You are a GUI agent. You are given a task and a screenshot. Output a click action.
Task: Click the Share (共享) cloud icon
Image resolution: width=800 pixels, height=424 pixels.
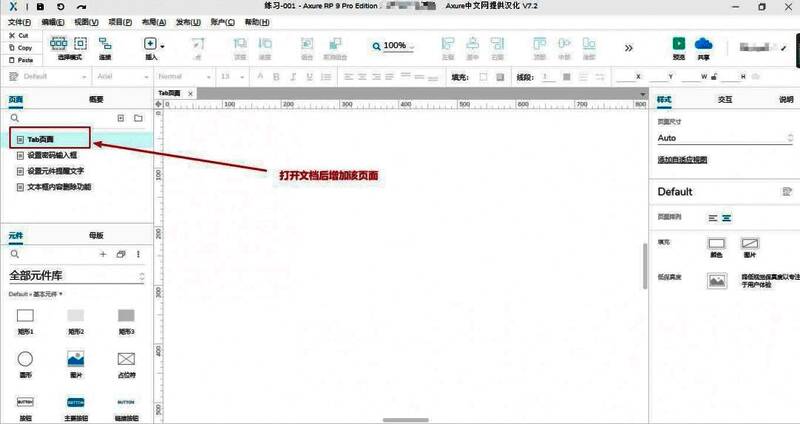coord(702,44)
